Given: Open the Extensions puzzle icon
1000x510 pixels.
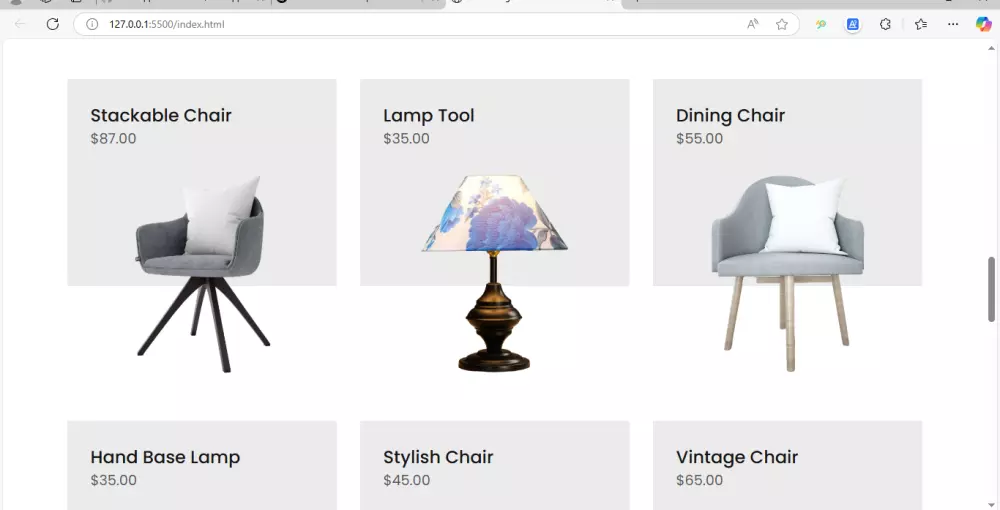Looking at the screenshot, I should pyautogui.click(x=885, y=24).
